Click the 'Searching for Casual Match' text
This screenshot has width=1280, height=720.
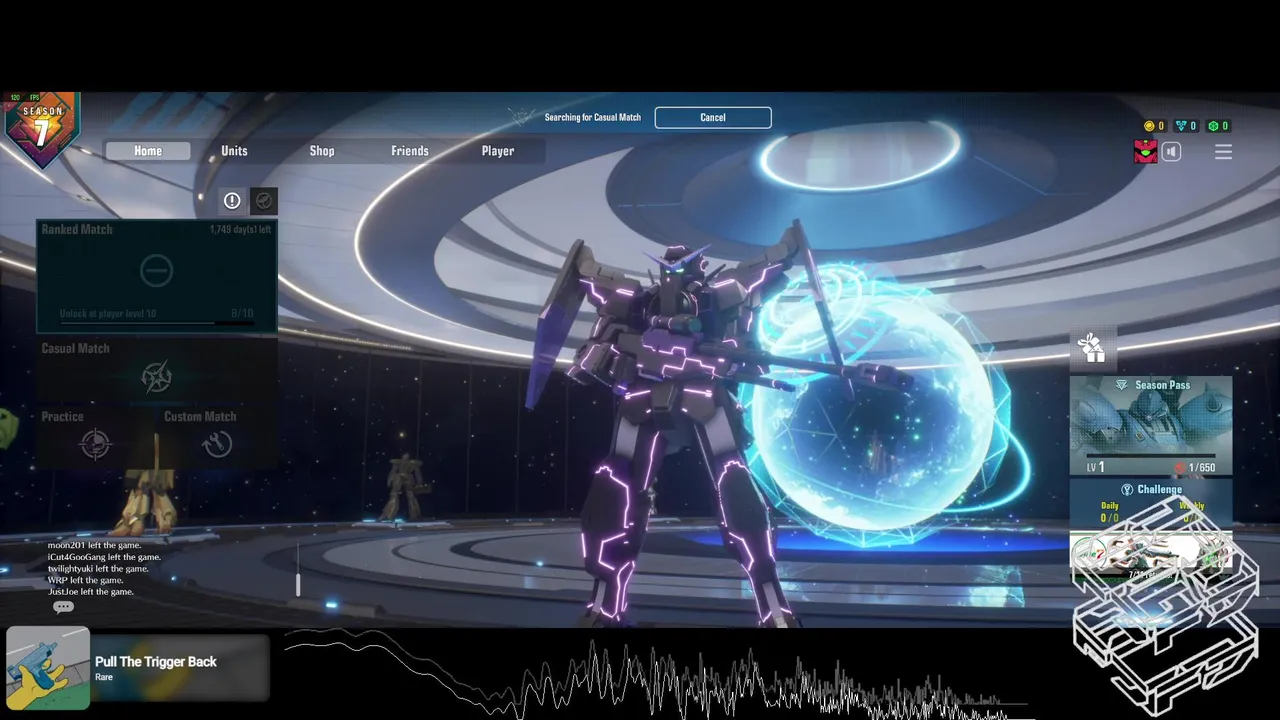point(593,118)
